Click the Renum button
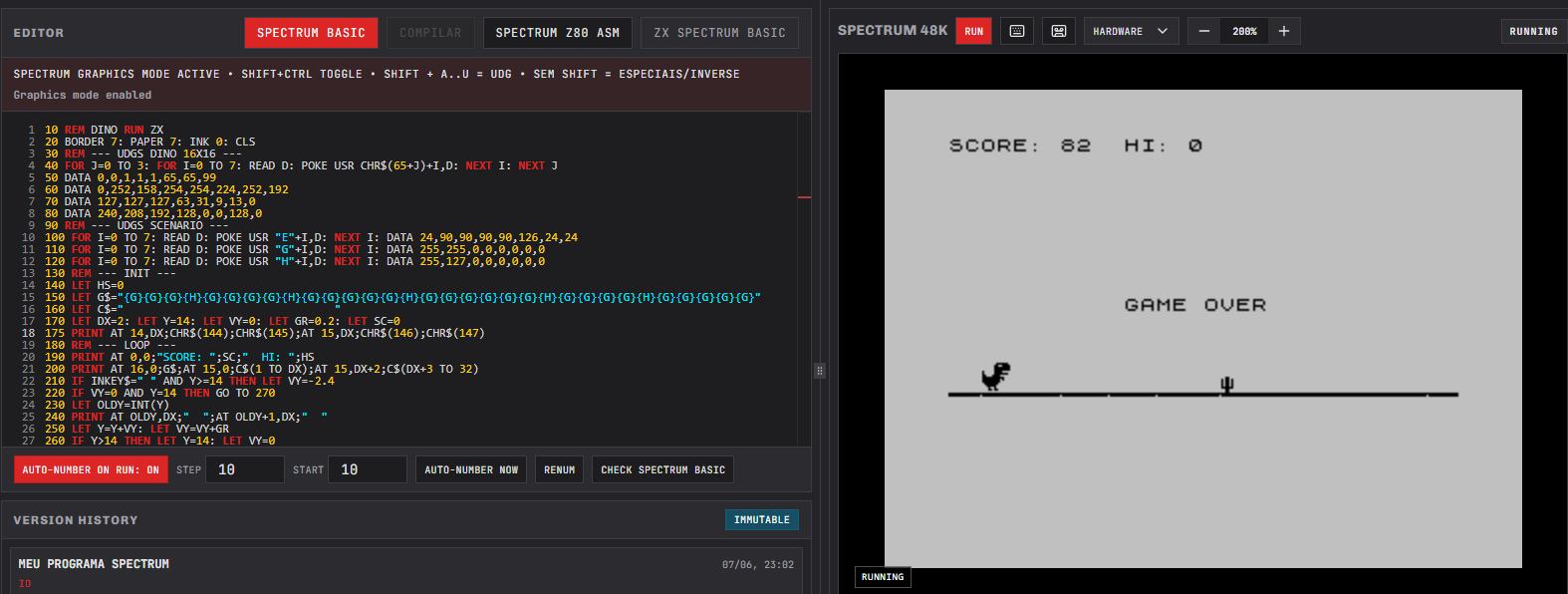 pos(559,469)
